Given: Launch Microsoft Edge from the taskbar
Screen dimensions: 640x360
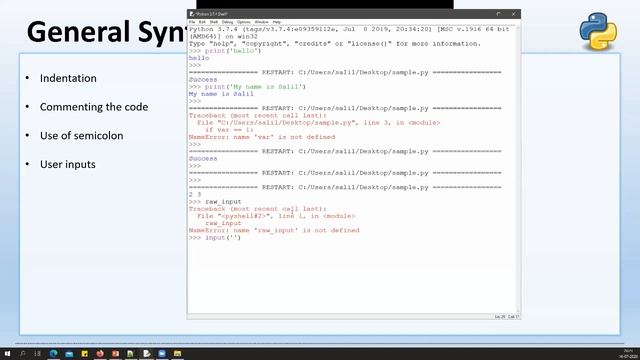Looking at the screenshot, I should pos(53,353).
